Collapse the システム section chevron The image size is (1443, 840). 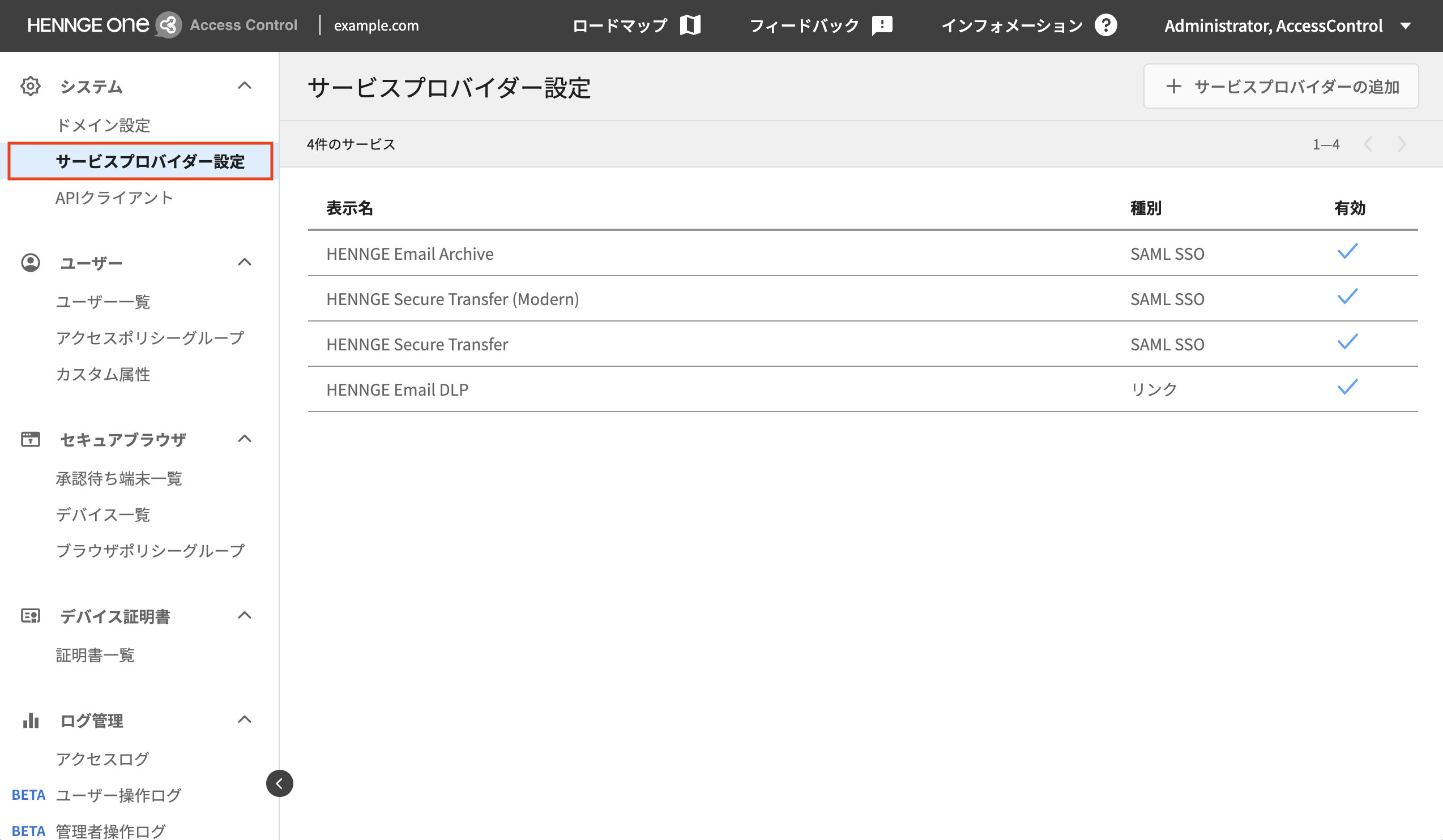pyautogui.click(x=245, y=86)
